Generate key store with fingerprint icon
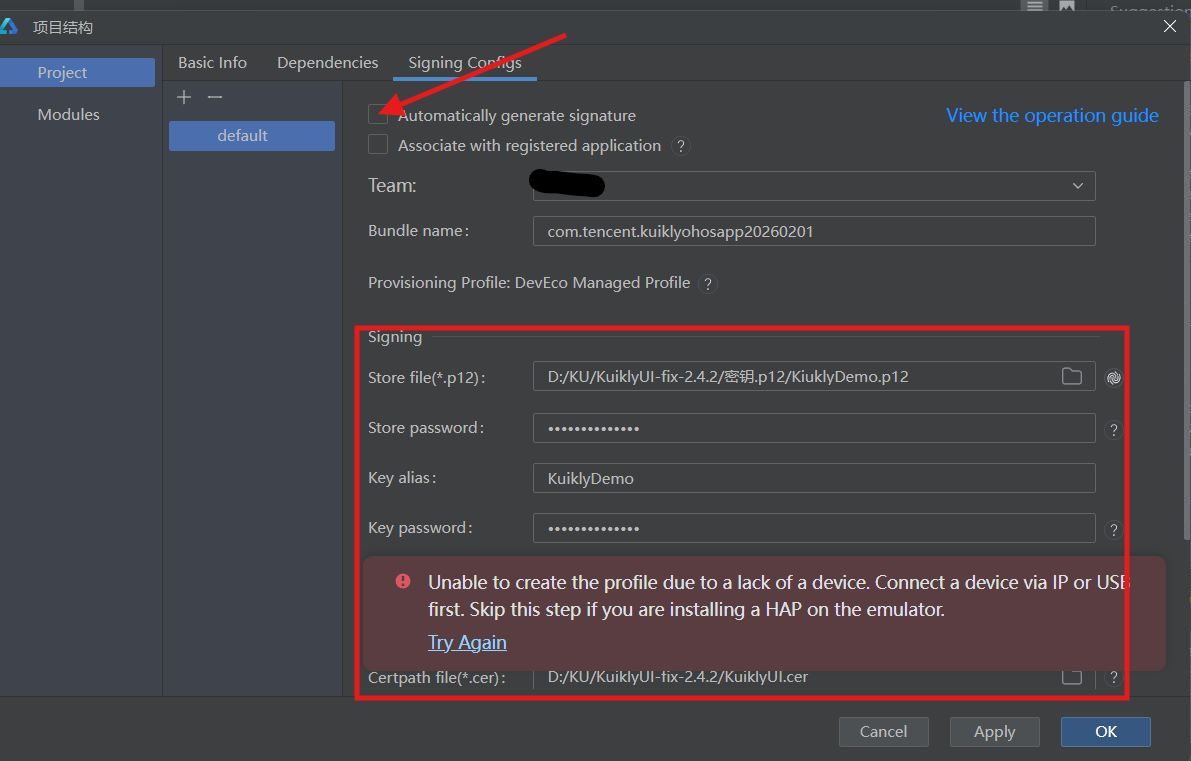Screen dimensions: 1191x761 (1114, 377)
